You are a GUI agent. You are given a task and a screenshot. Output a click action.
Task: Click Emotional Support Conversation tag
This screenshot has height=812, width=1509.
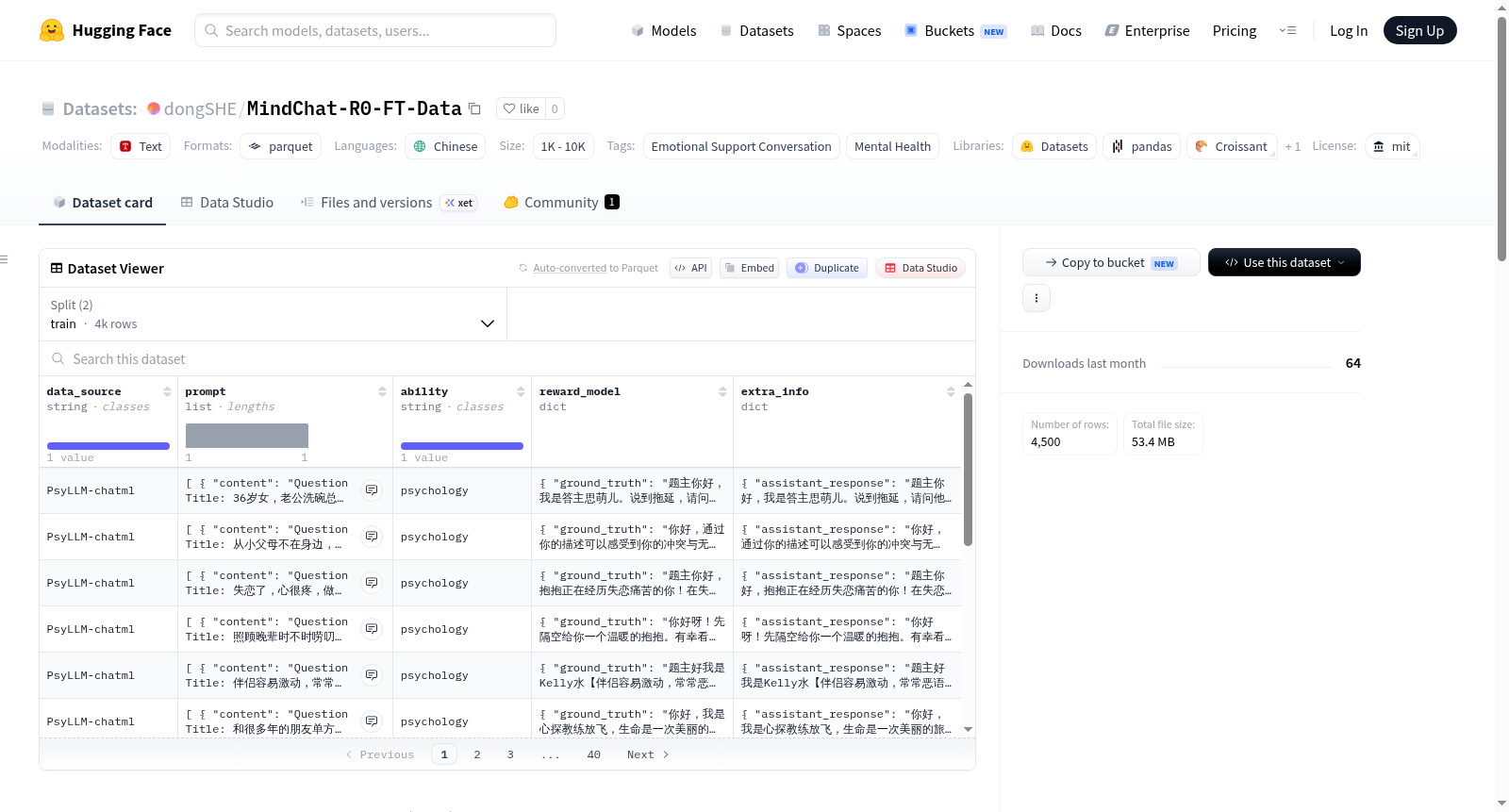pyautogui.click(x=741, y=146)
